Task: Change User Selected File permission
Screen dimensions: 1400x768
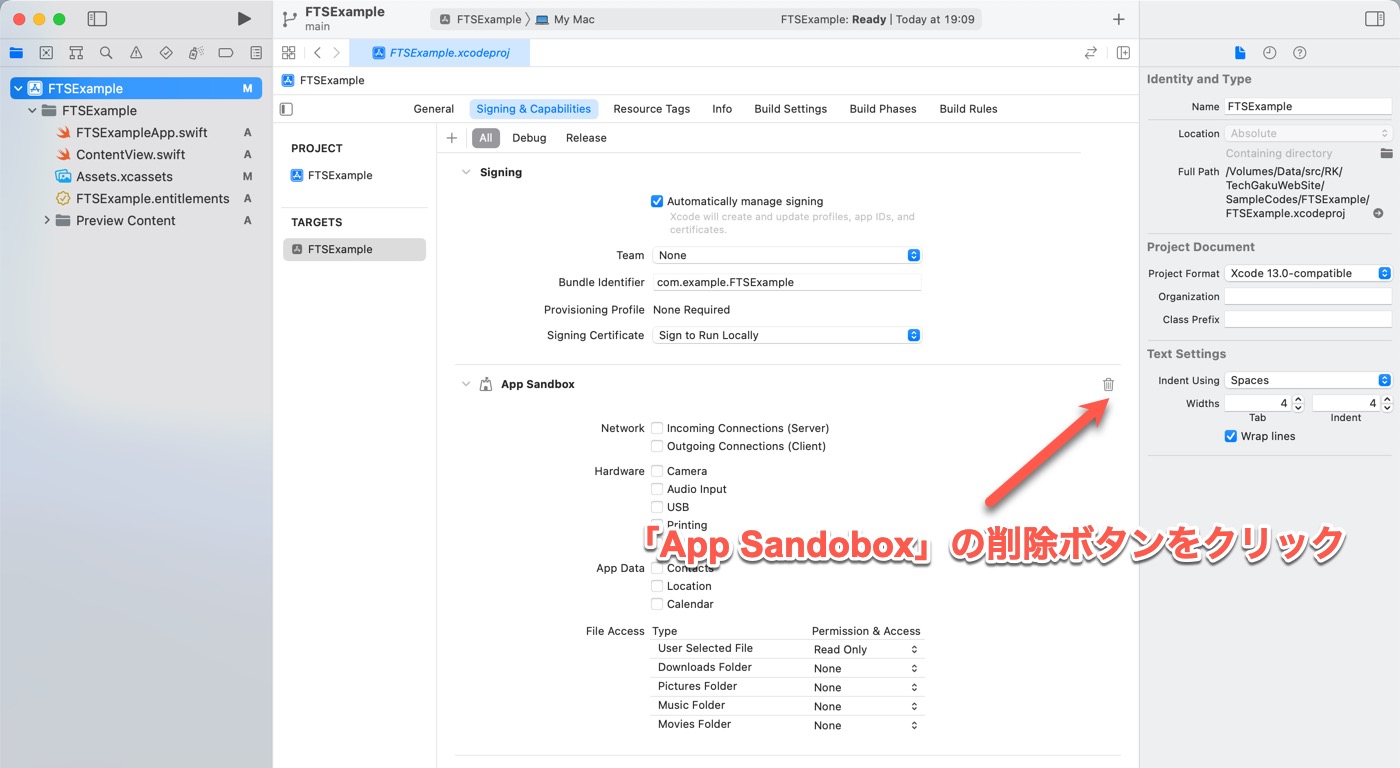Action: click(x=866, y=649)
